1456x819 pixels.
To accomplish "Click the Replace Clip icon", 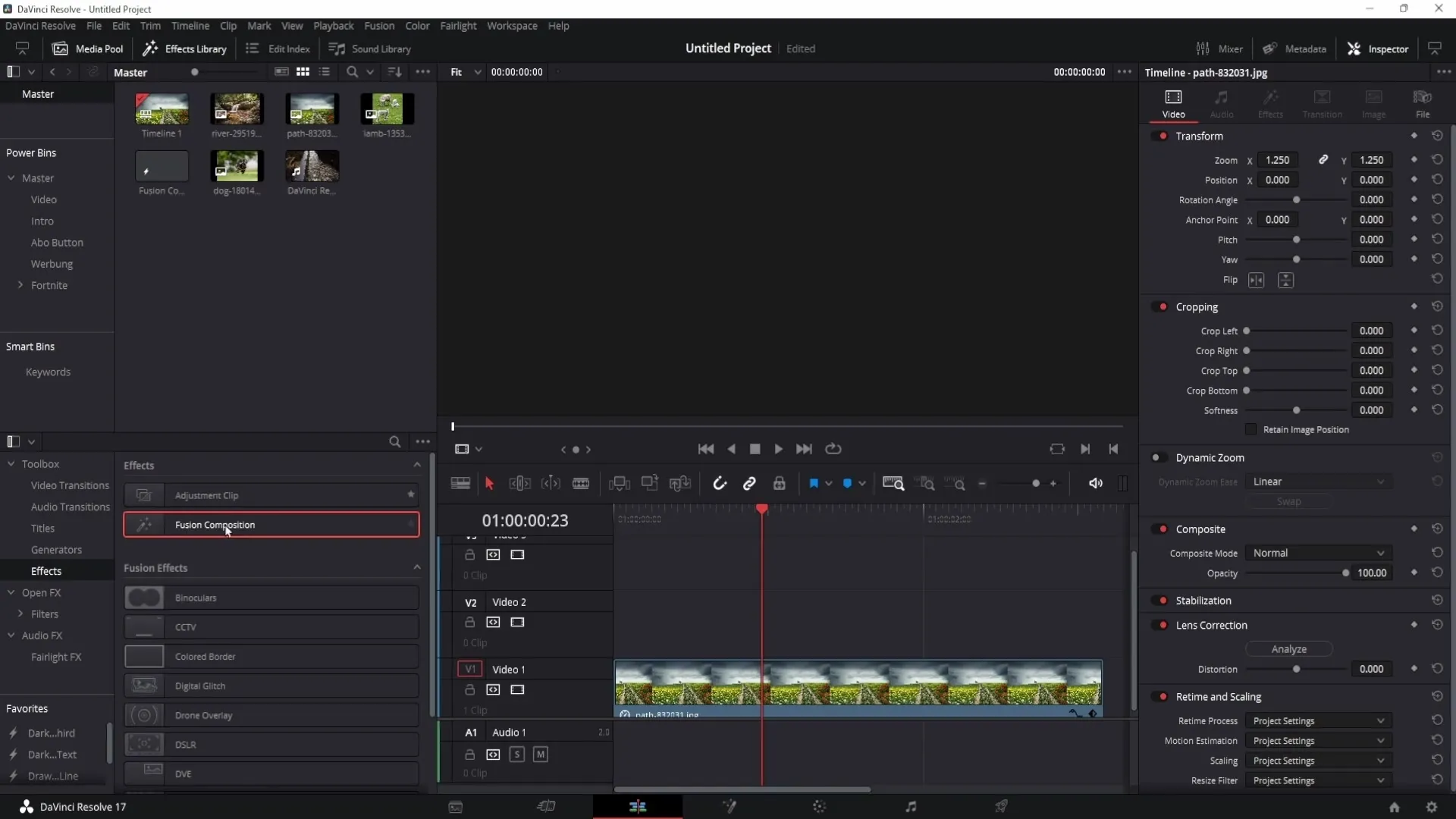I will (680, 484).
